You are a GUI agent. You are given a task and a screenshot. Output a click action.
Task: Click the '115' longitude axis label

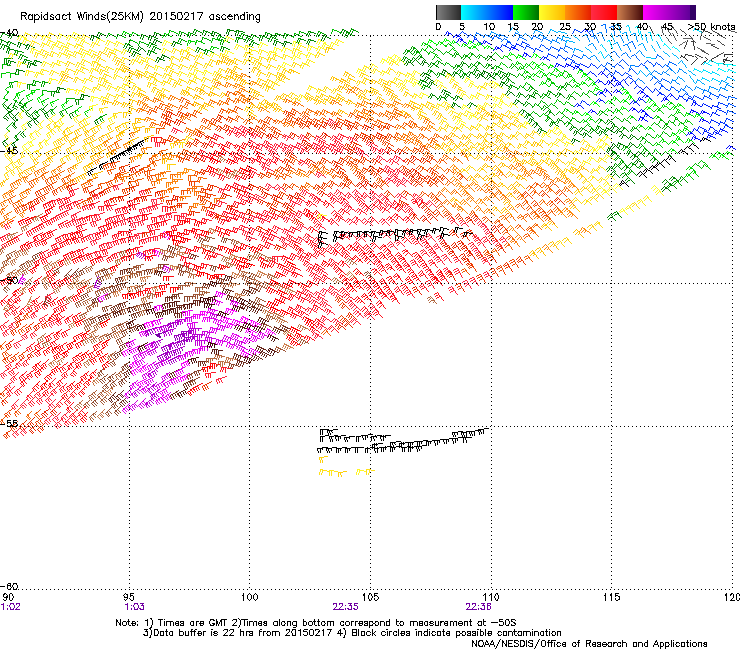coord(612,597)
